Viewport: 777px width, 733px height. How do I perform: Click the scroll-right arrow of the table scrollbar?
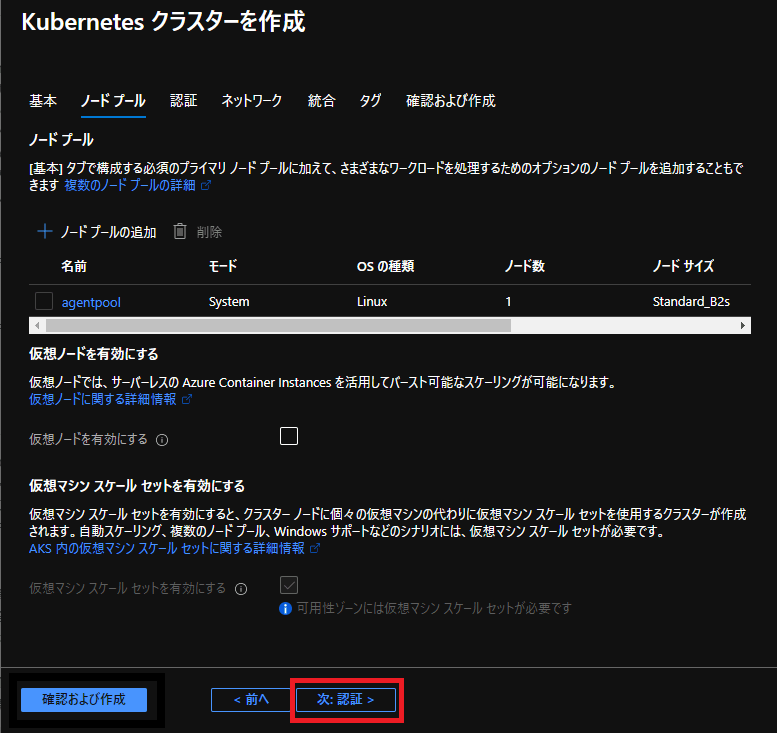[743, 326]
